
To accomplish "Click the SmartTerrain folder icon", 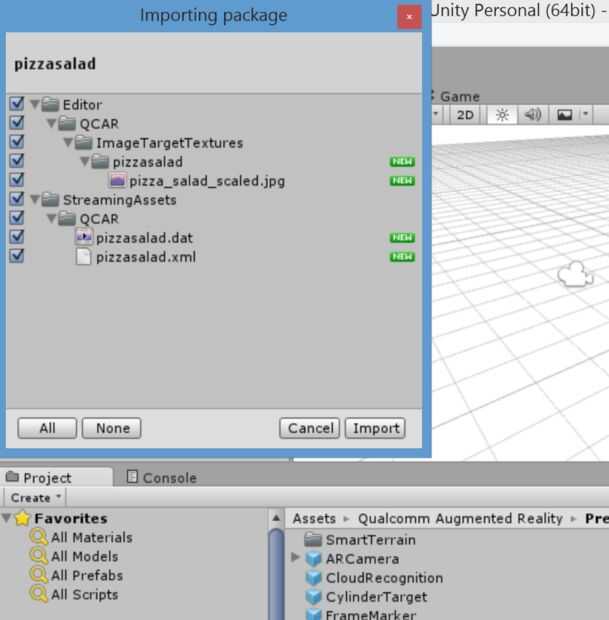I will (x=313, y=539).
